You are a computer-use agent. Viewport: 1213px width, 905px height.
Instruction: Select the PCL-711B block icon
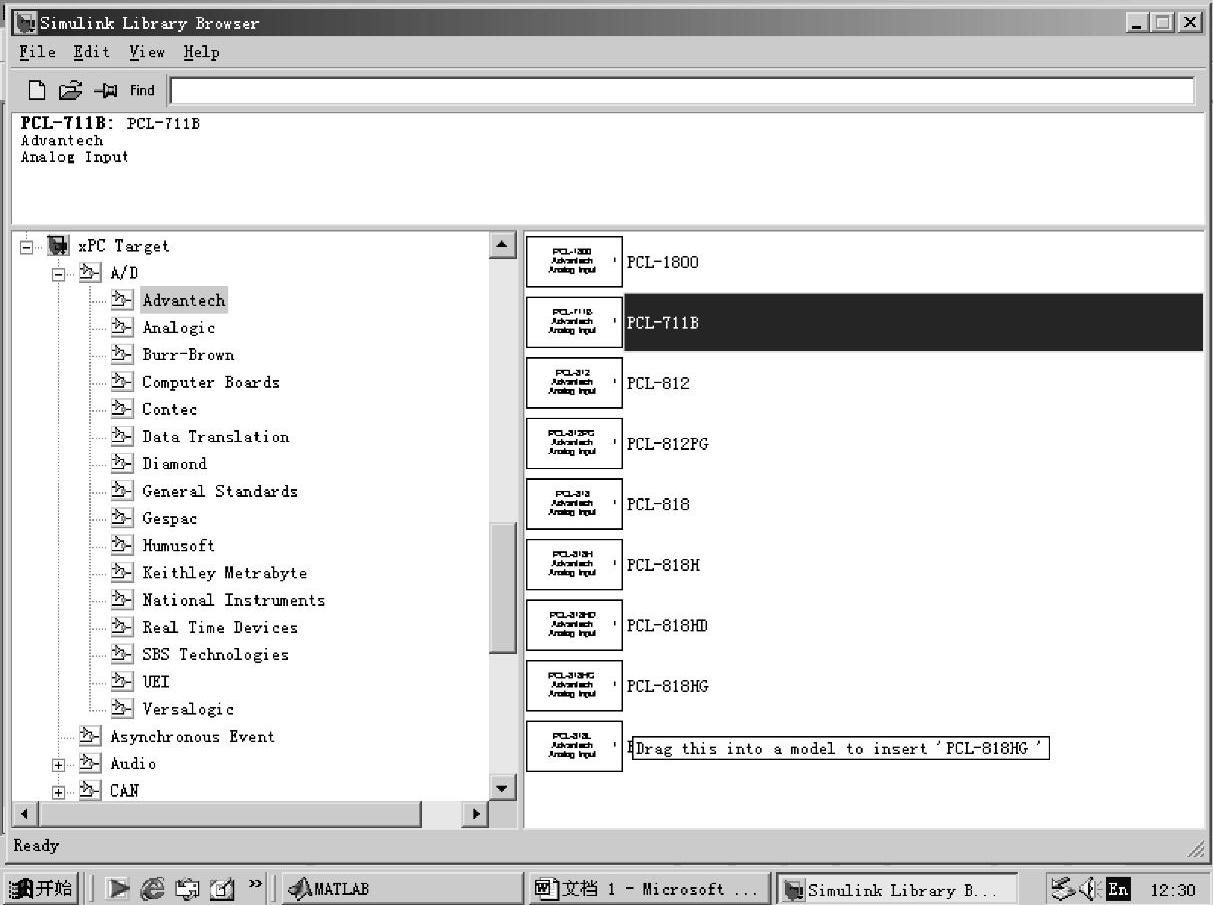point(574,322)
